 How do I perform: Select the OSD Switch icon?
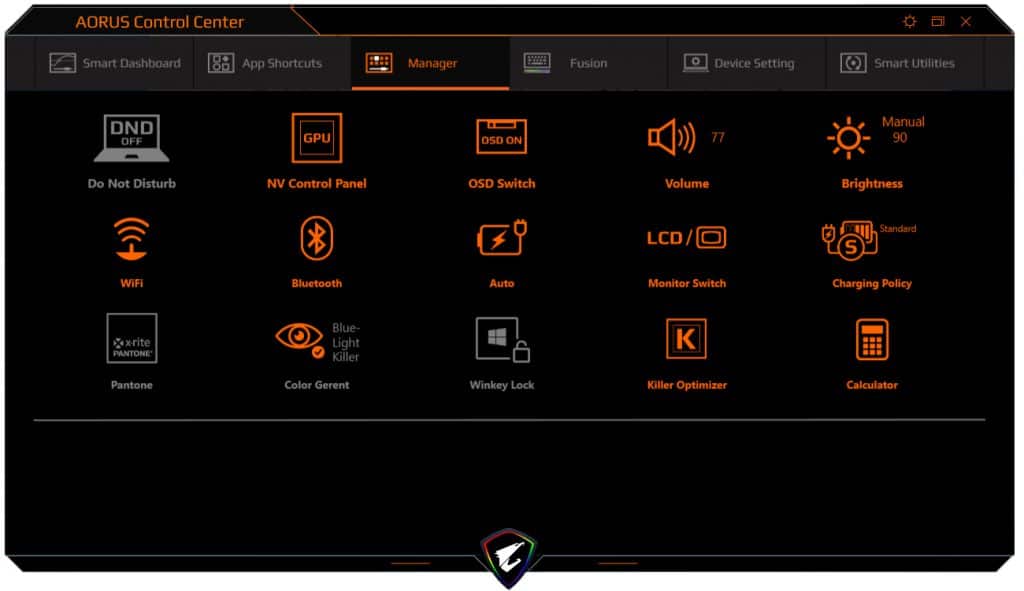click(501, 137)
